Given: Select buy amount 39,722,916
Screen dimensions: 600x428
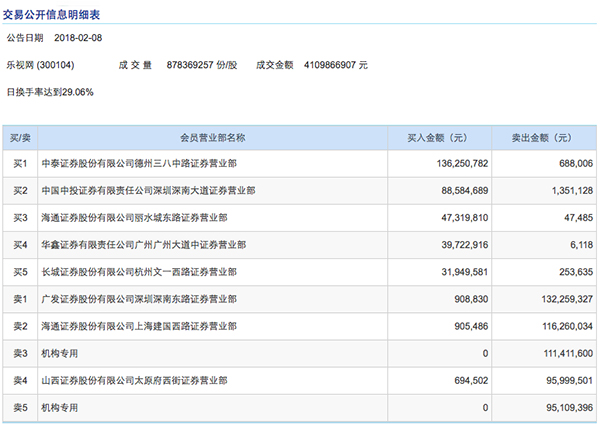Looking at the screenshot, I should 465,245.
